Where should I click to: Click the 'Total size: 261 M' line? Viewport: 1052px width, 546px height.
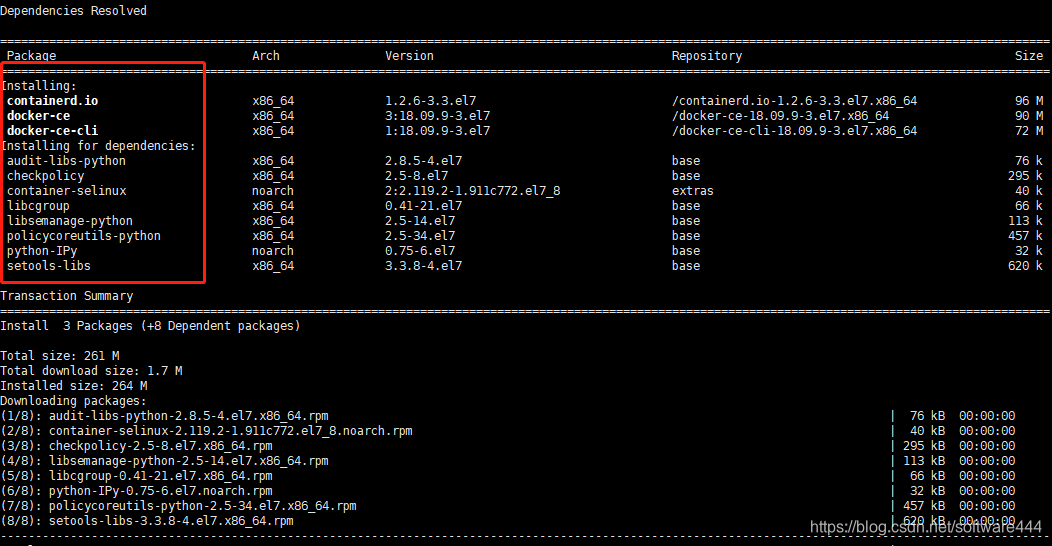click(x=60, y=356)
